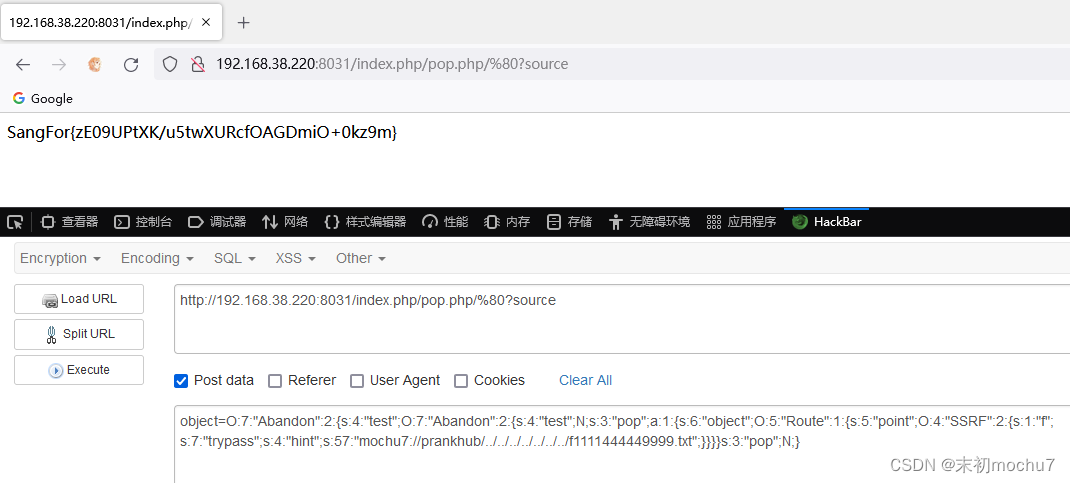The image size is (1070, 483).
Task: Reload the page with the refresh icon
Action: 131,64
